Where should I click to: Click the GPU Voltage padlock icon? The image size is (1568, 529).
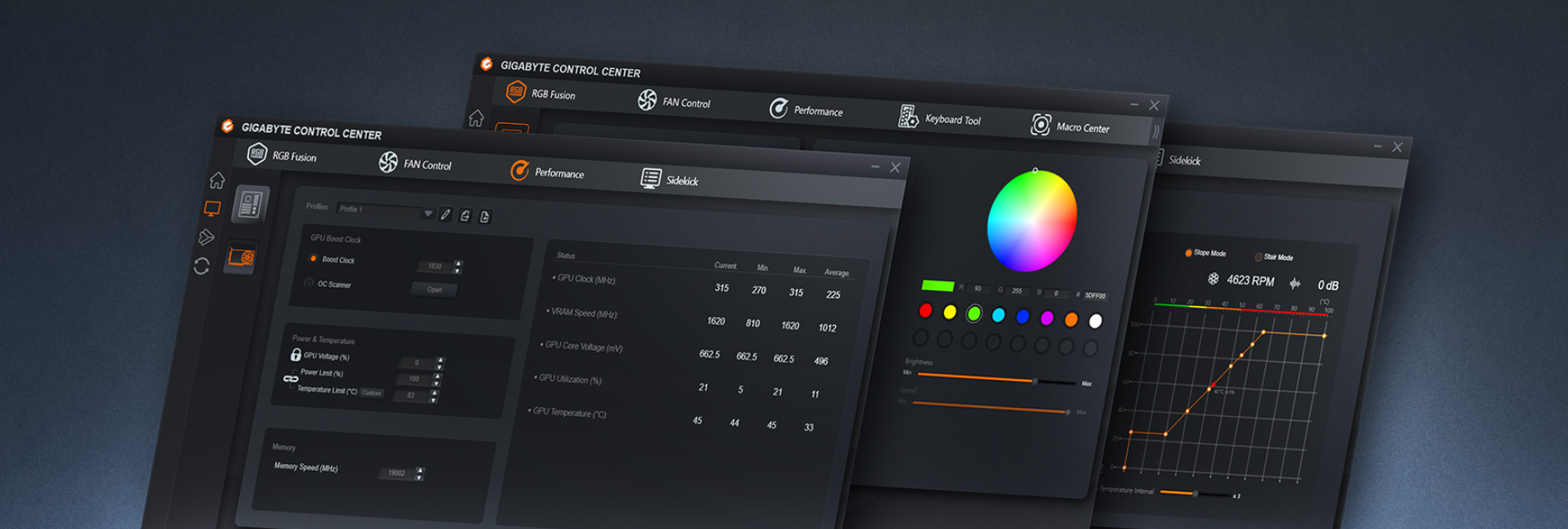[295, 355]
